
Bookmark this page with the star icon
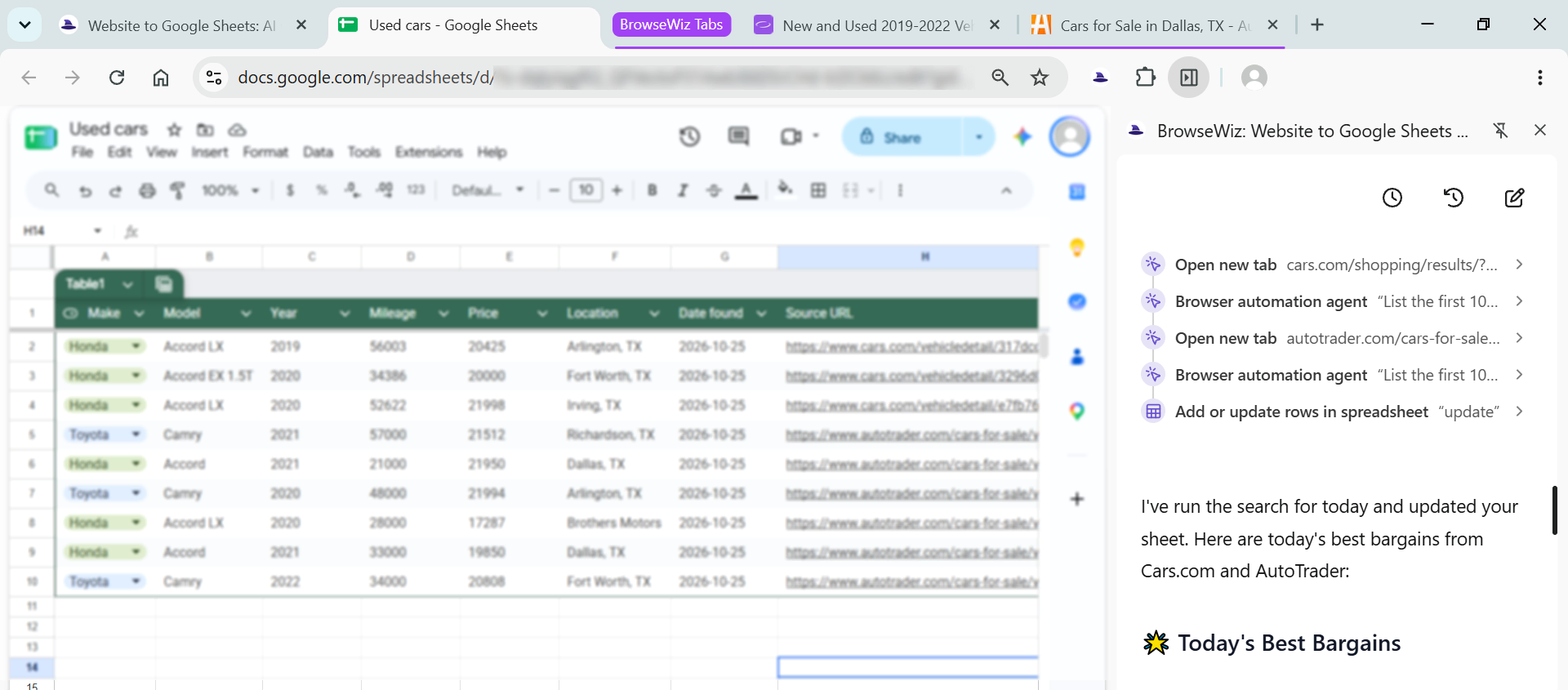pos(1040,78)
